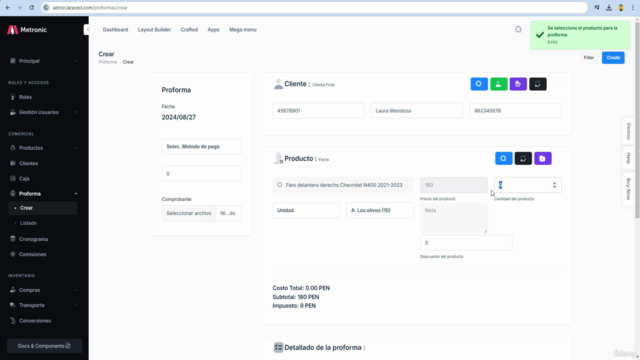Click the purple add button in Producto section
Viewport: 640px width, 360px height.
(x=542, y=158)
